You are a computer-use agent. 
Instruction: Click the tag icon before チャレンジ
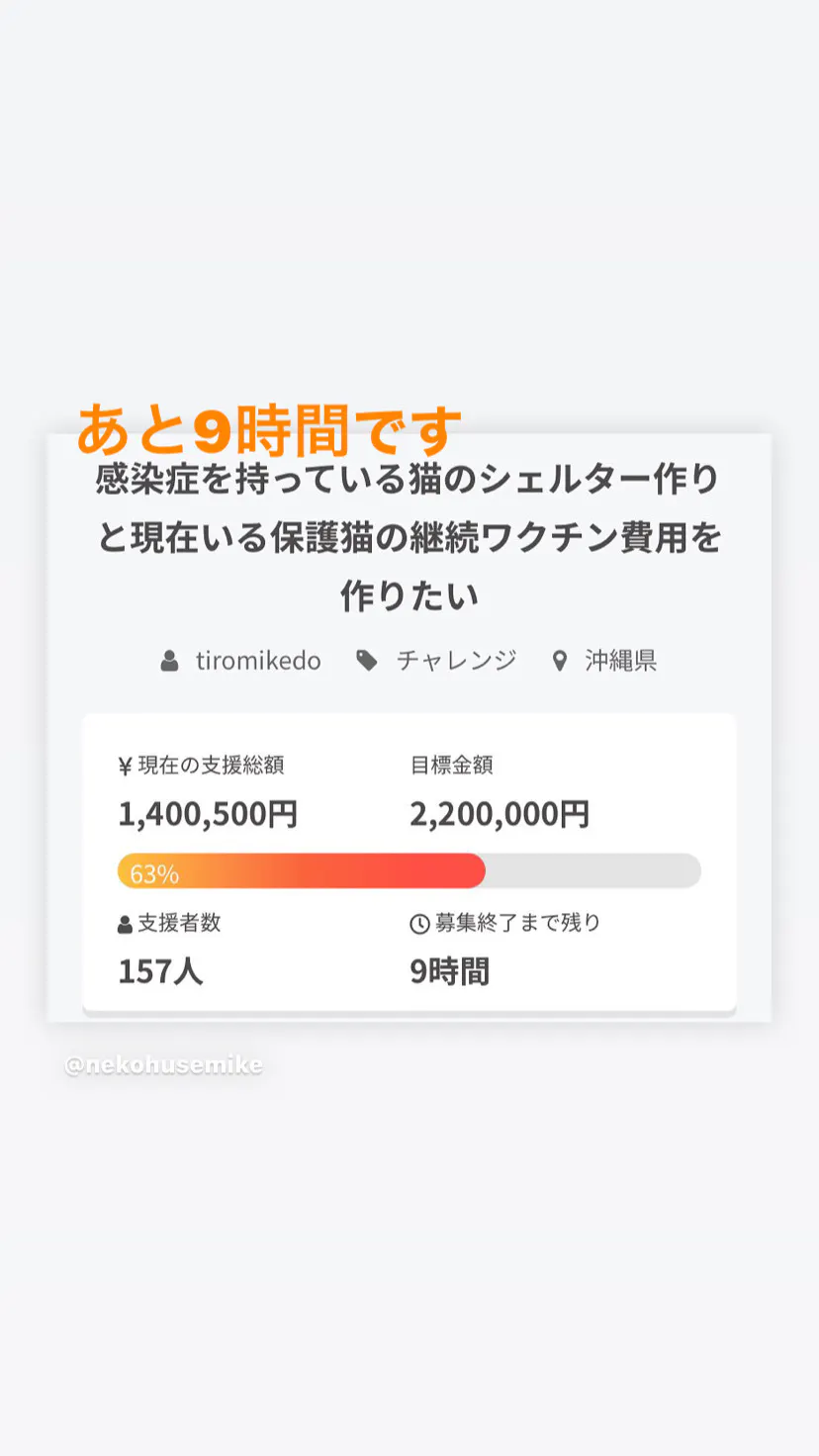coord(367,661)
